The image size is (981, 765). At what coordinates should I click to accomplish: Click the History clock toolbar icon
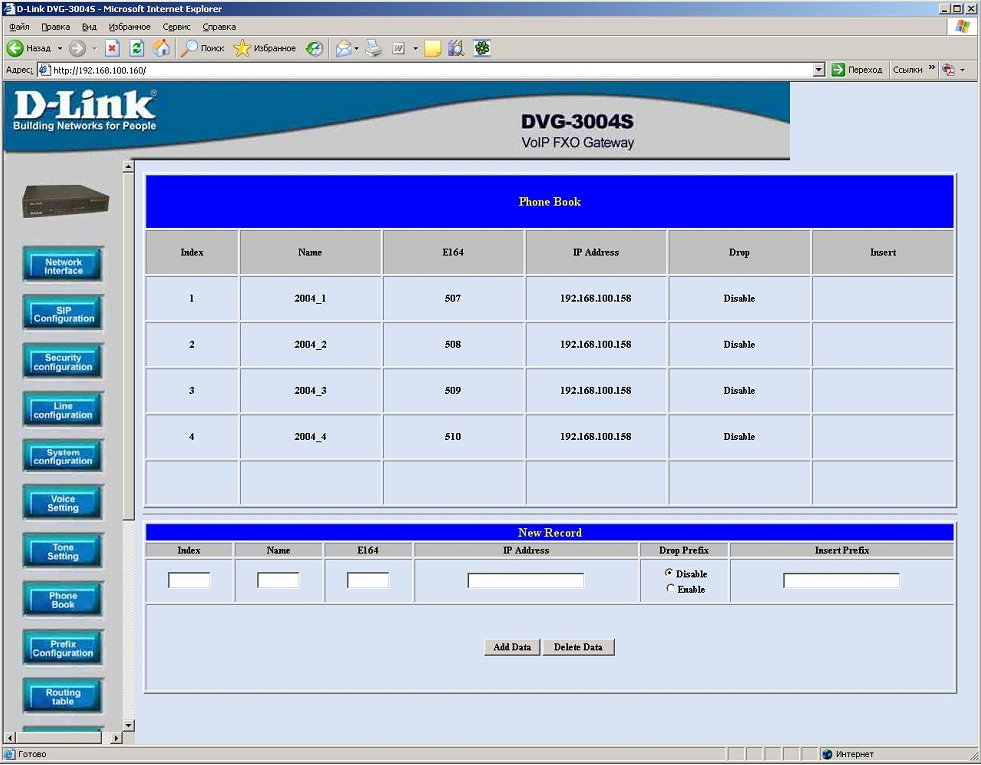coord(314,48)
